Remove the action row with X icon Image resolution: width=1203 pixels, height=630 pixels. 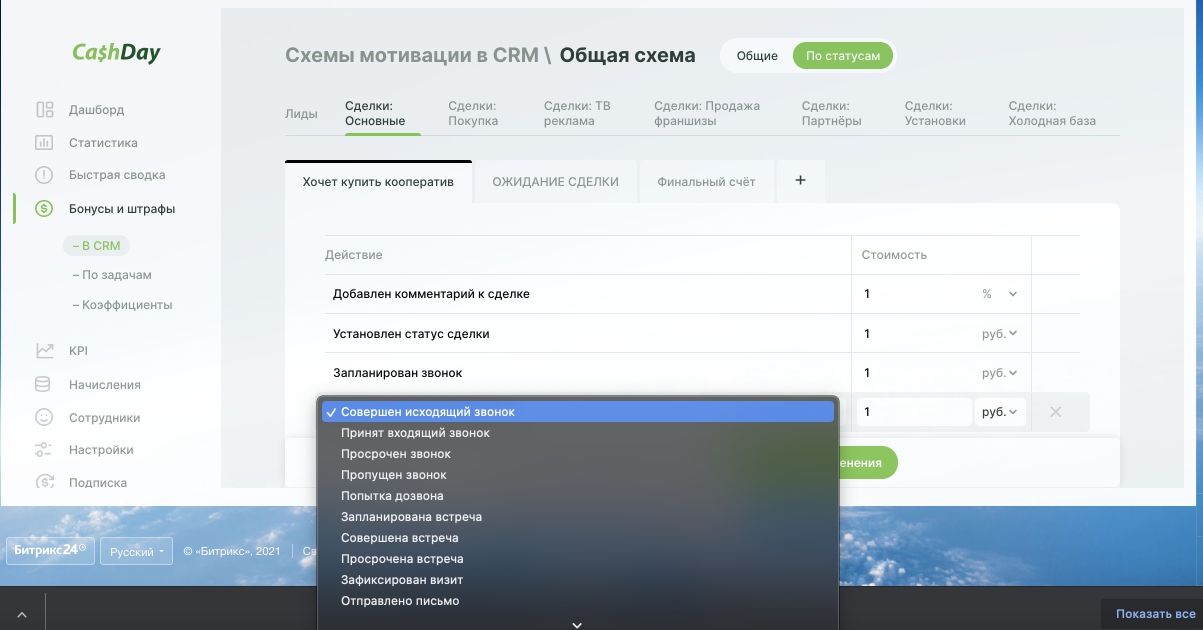pyautogui.click(x=1055, y=412)
